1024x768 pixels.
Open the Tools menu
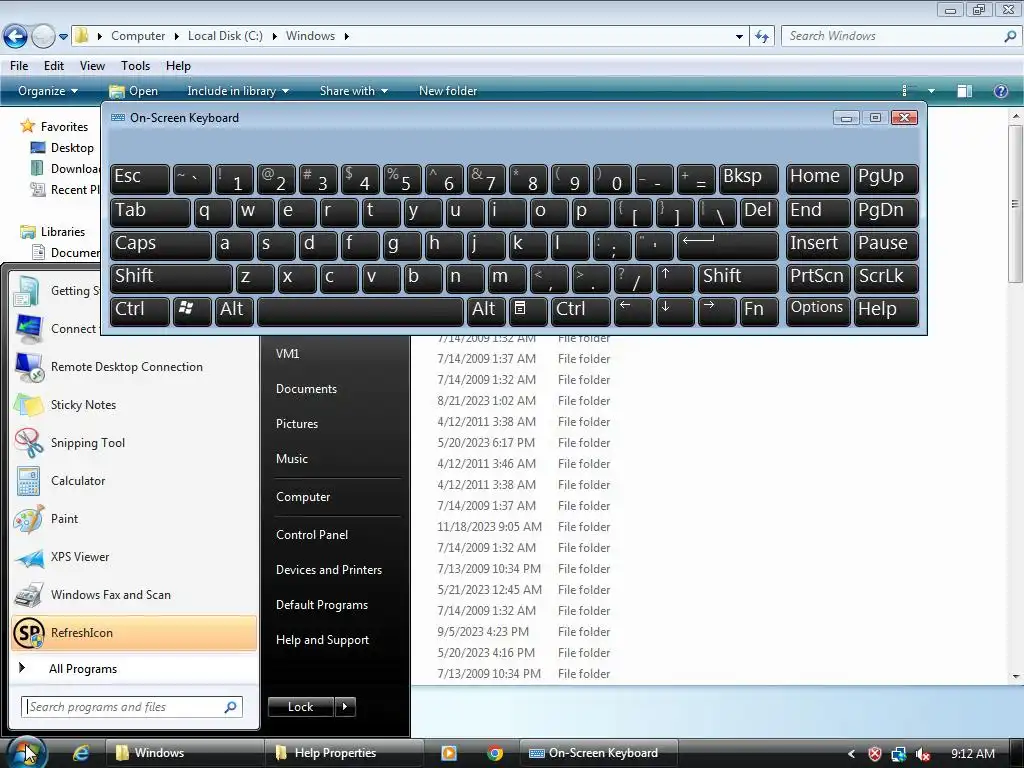tap(135, 66)
